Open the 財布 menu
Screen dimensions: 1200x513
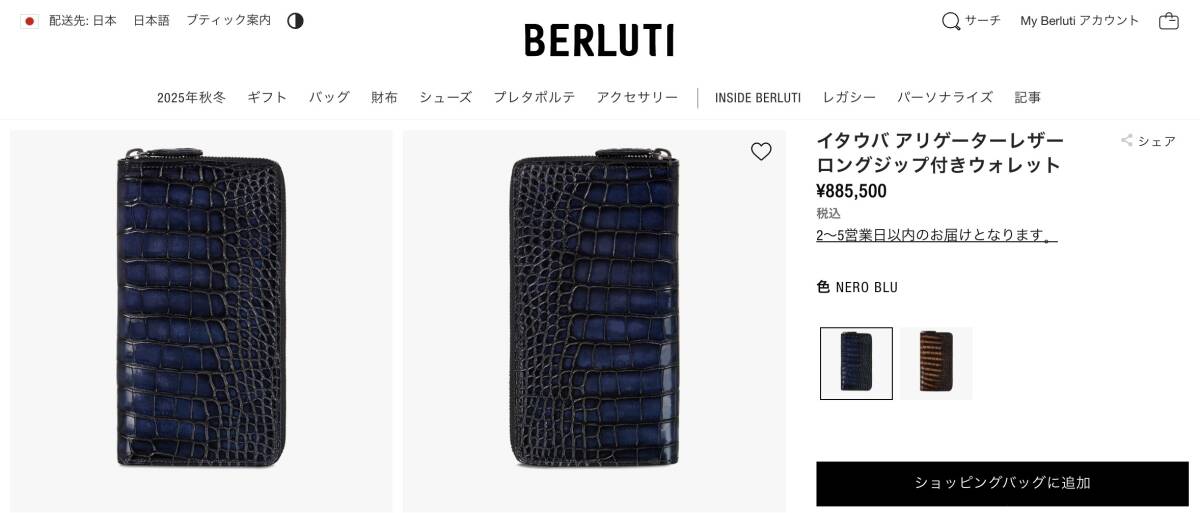coord(384,97)
